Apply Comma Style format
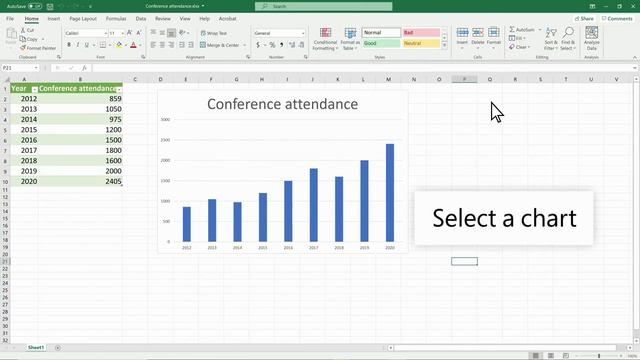Viewport: 640px width, 360px height. point(282,45)
